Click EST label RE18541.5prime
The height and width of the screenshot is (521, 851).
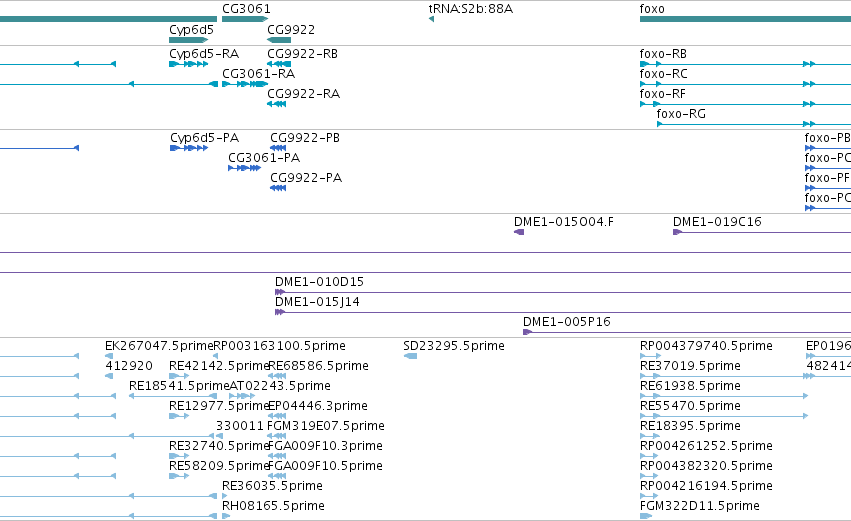tap(179, 386)
